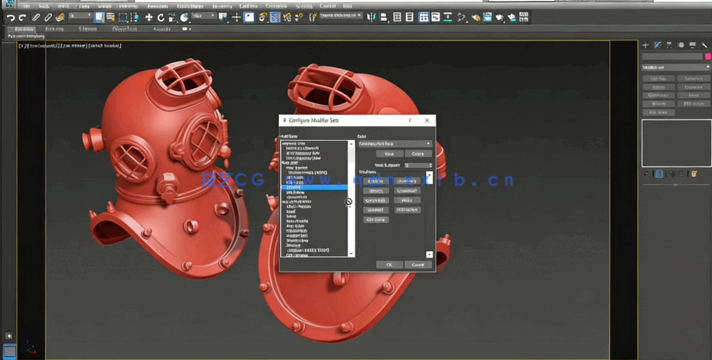The image size is (712, 360).
Task: Activate the Unlink Selection tool
Action: [x=48, y=18]
